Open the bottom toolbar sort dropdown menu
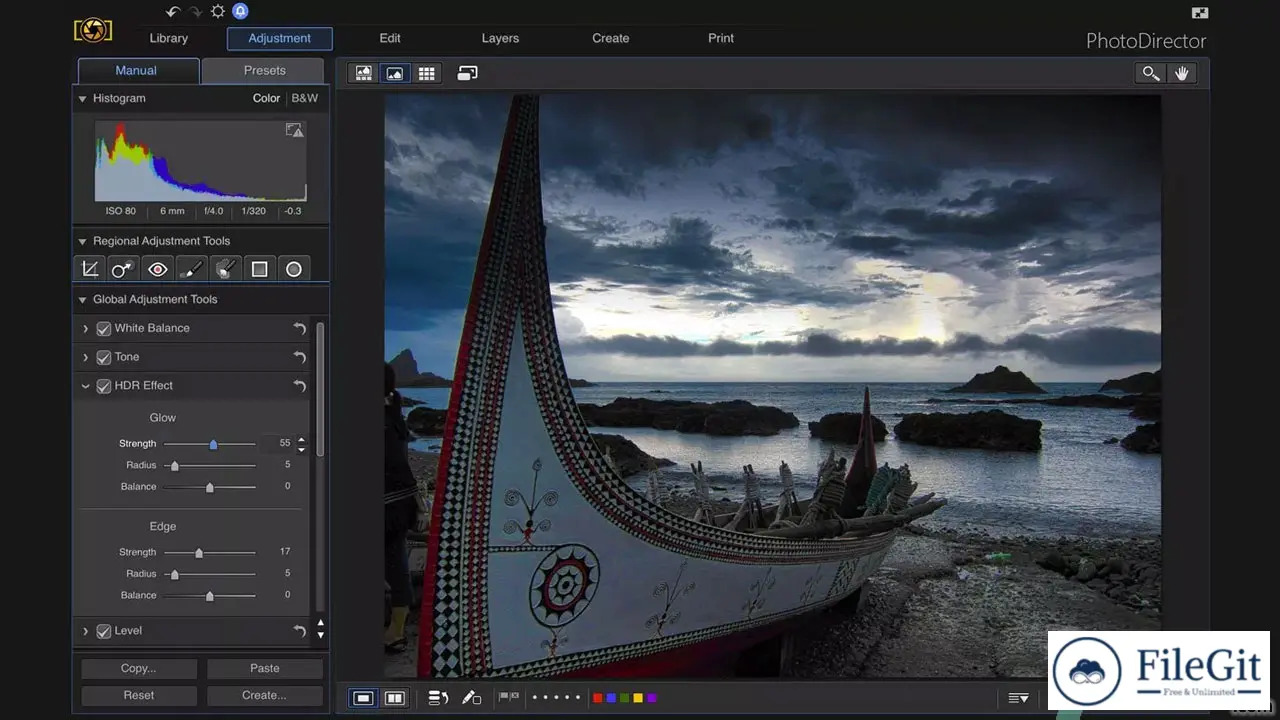 [x=1018, y=698]
